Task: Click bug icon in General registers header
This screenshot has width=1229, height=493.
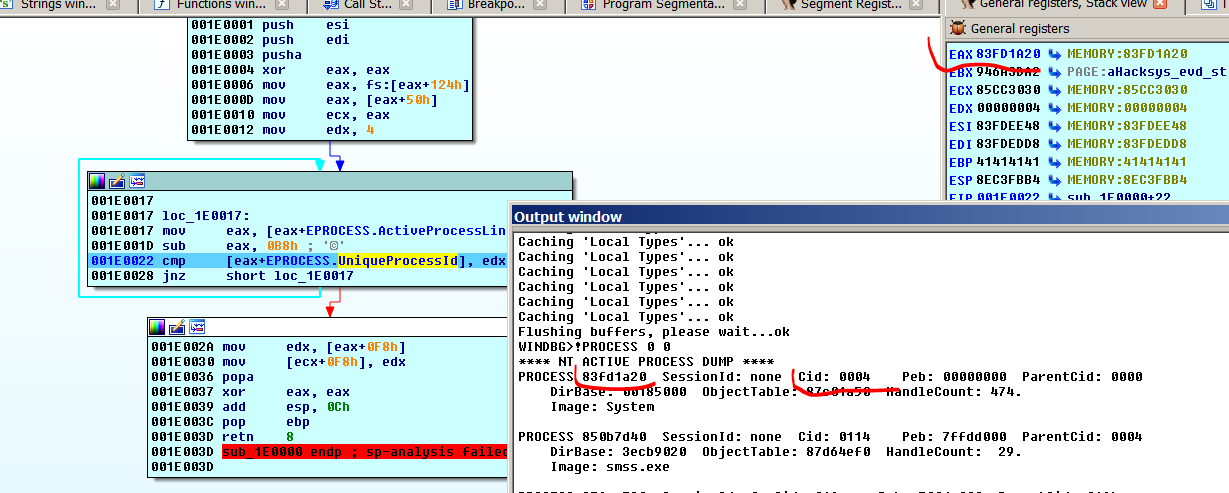Action: coord(958,29)
